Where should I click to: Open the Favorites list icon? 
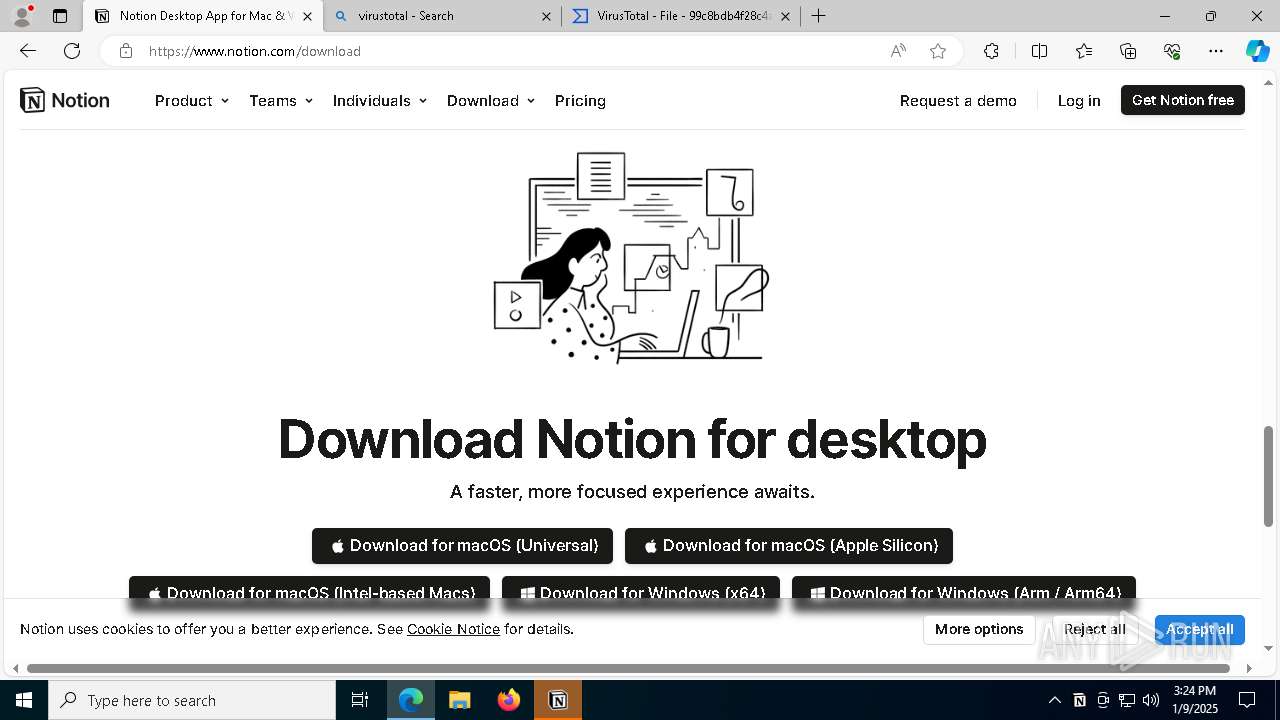point(1084,51)
